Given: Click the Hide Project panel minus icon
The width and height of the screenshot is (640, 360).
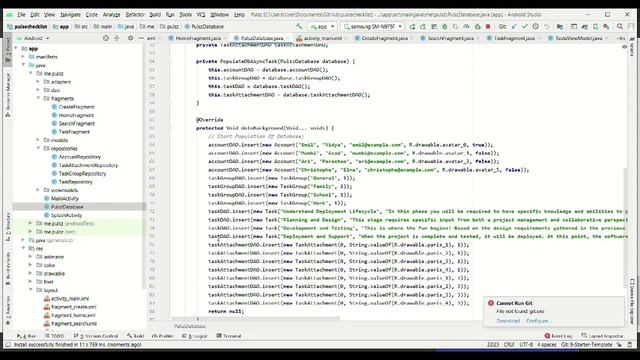Looking at the screenshot, I should (x=141, y=38).
